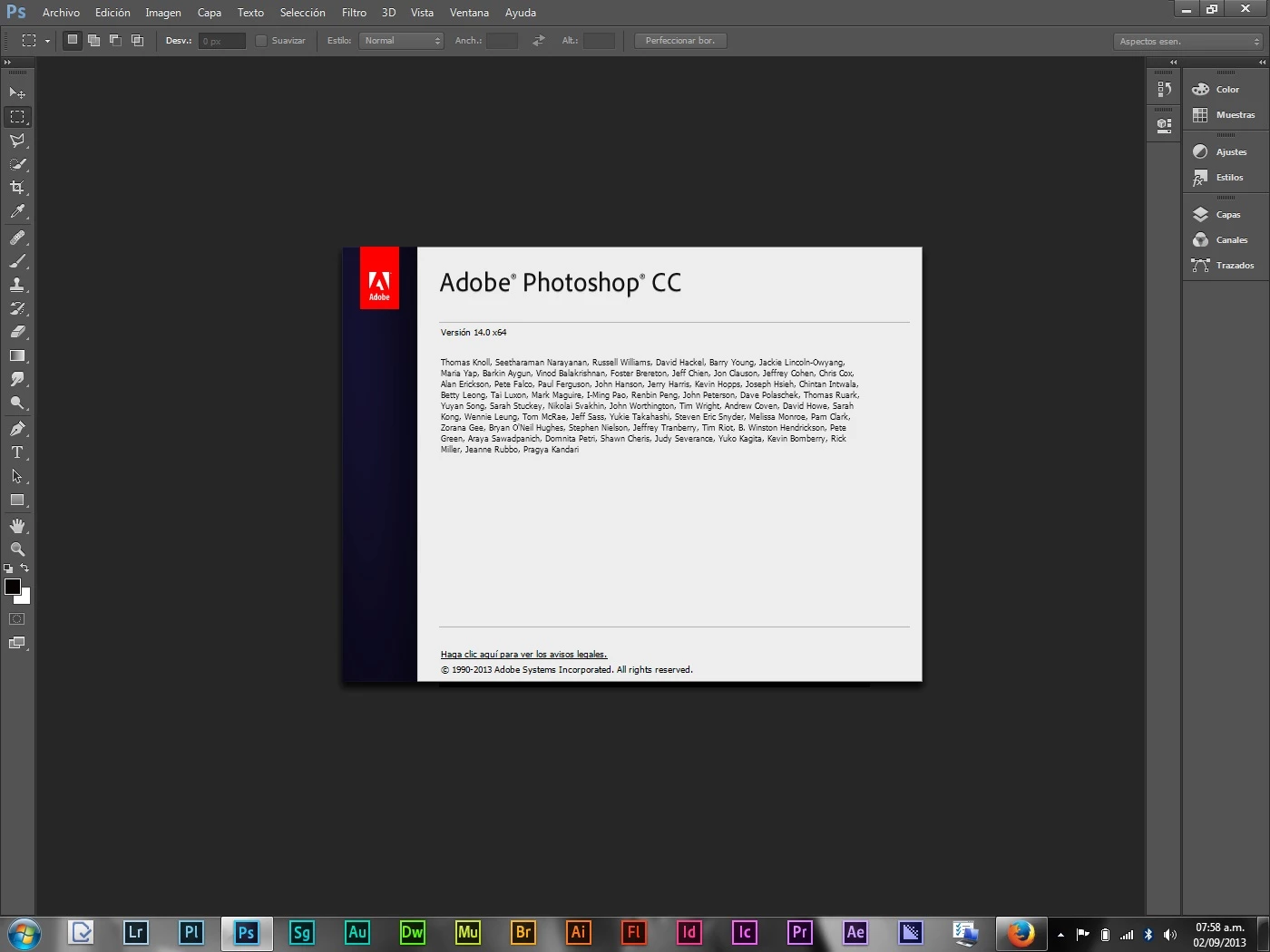Click the Anch. width input field
Screen dimensions: 1270x952
(502, 41)
